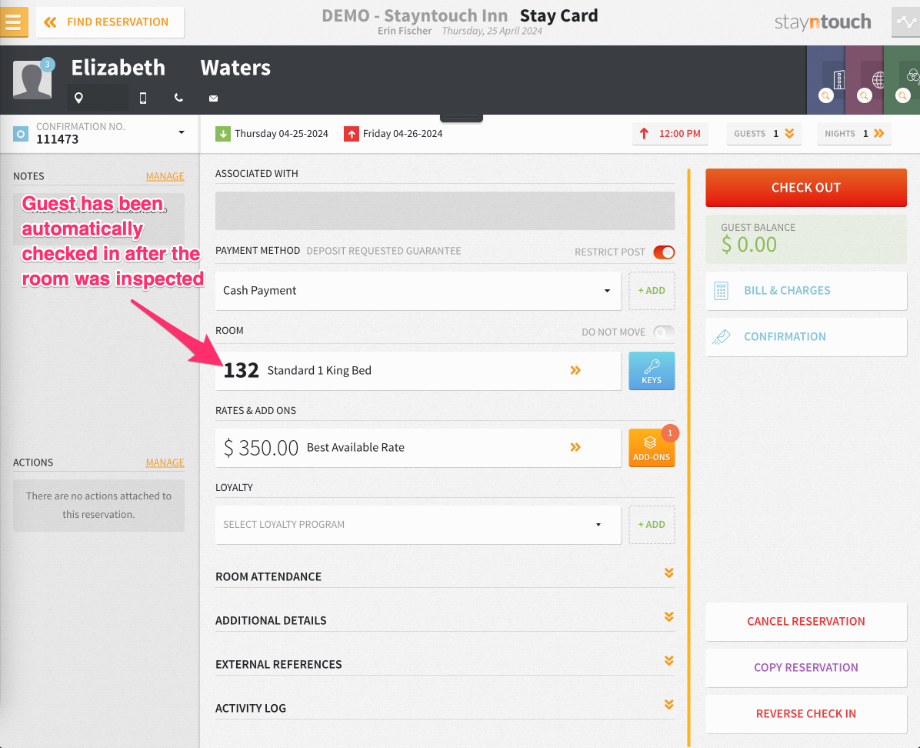Open room 132 Standard 1 King Bed
Image resolution: width=920 pixels, height=748 pixels.
[x=418, y=370]
